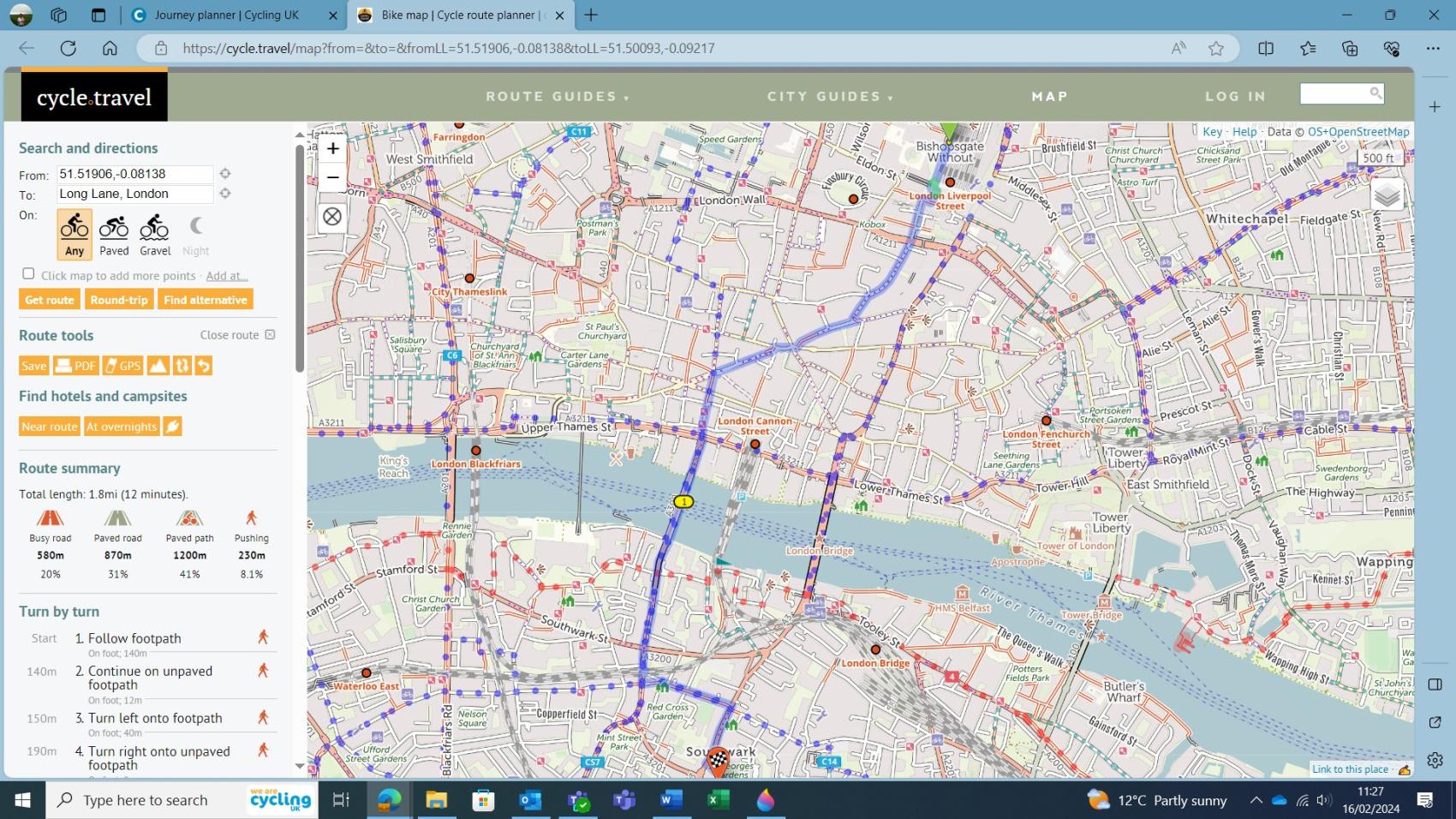Select the MAP menu item
This screenshot has height=819, width=1456.
click(1049, 96)
